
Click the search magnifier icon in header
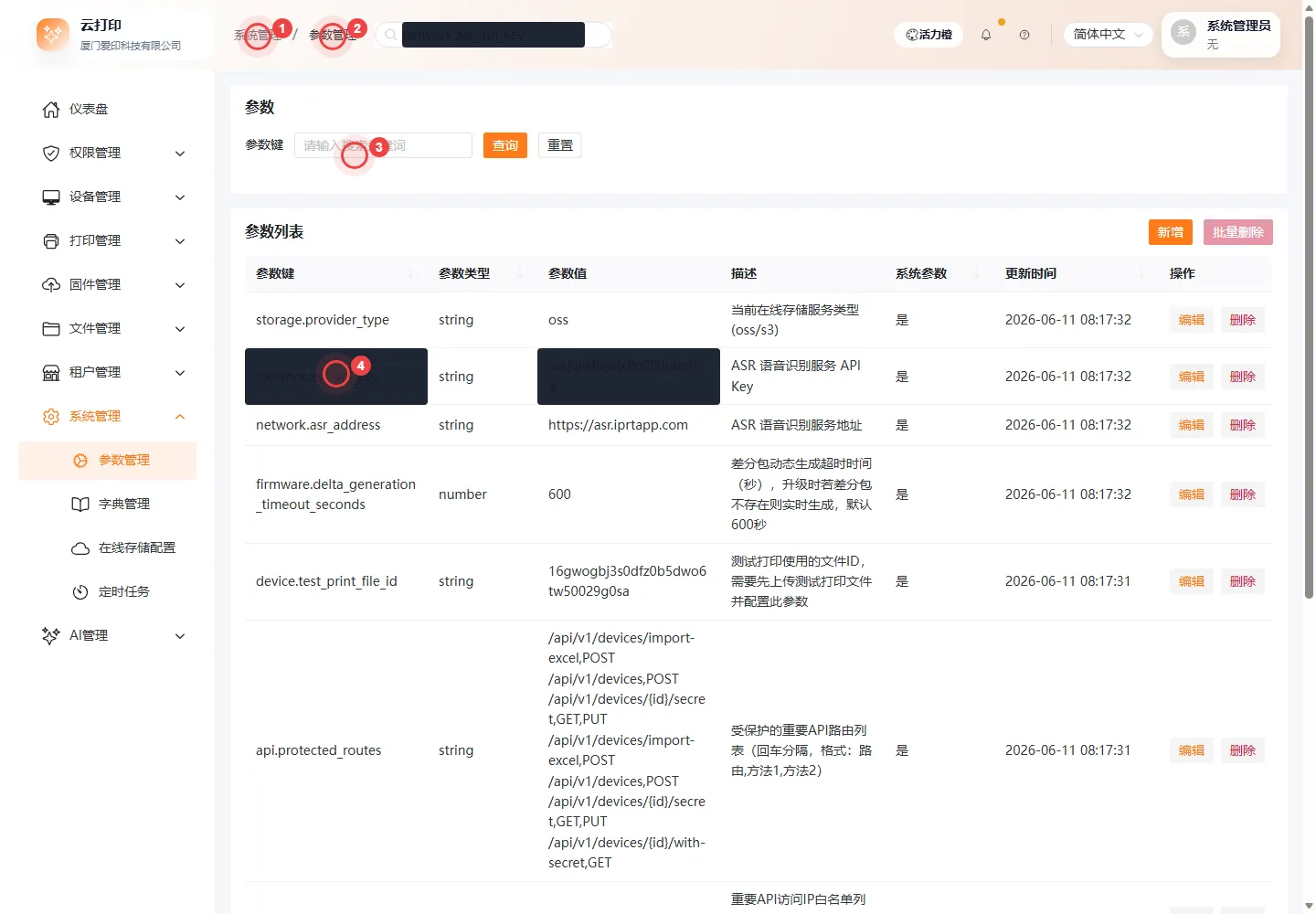click(x=390, y=35)
